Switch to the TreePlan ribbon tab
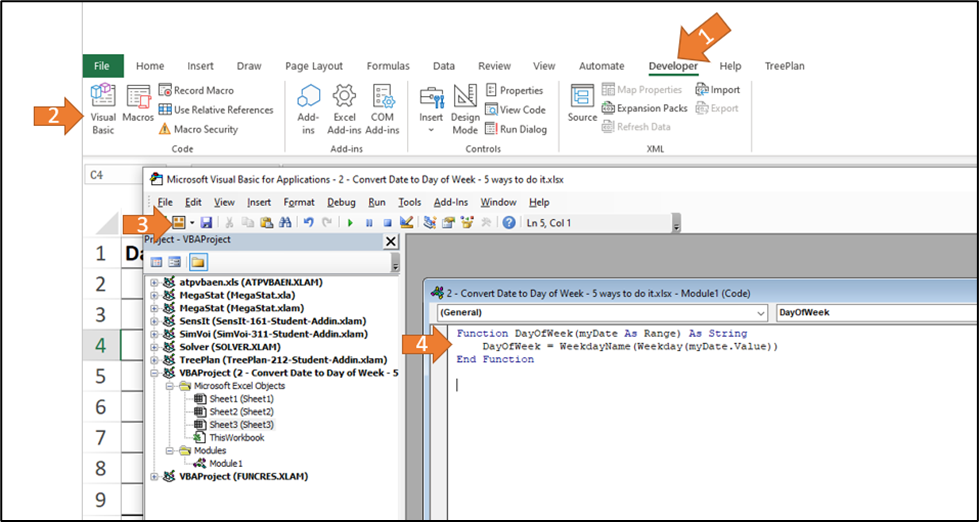Image resolution: width=979 pixels, height=522 pixels. [785, 66]
